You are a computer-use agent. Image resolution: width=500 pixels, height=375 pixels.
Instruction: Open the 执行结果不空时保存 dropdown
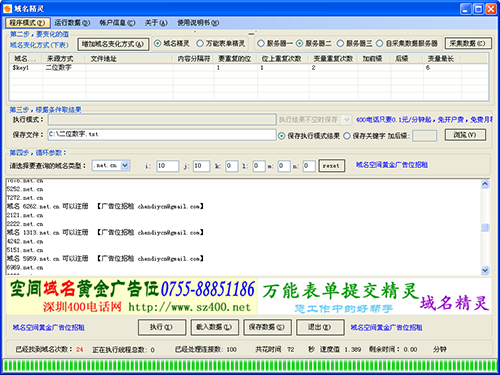point(314,120)
